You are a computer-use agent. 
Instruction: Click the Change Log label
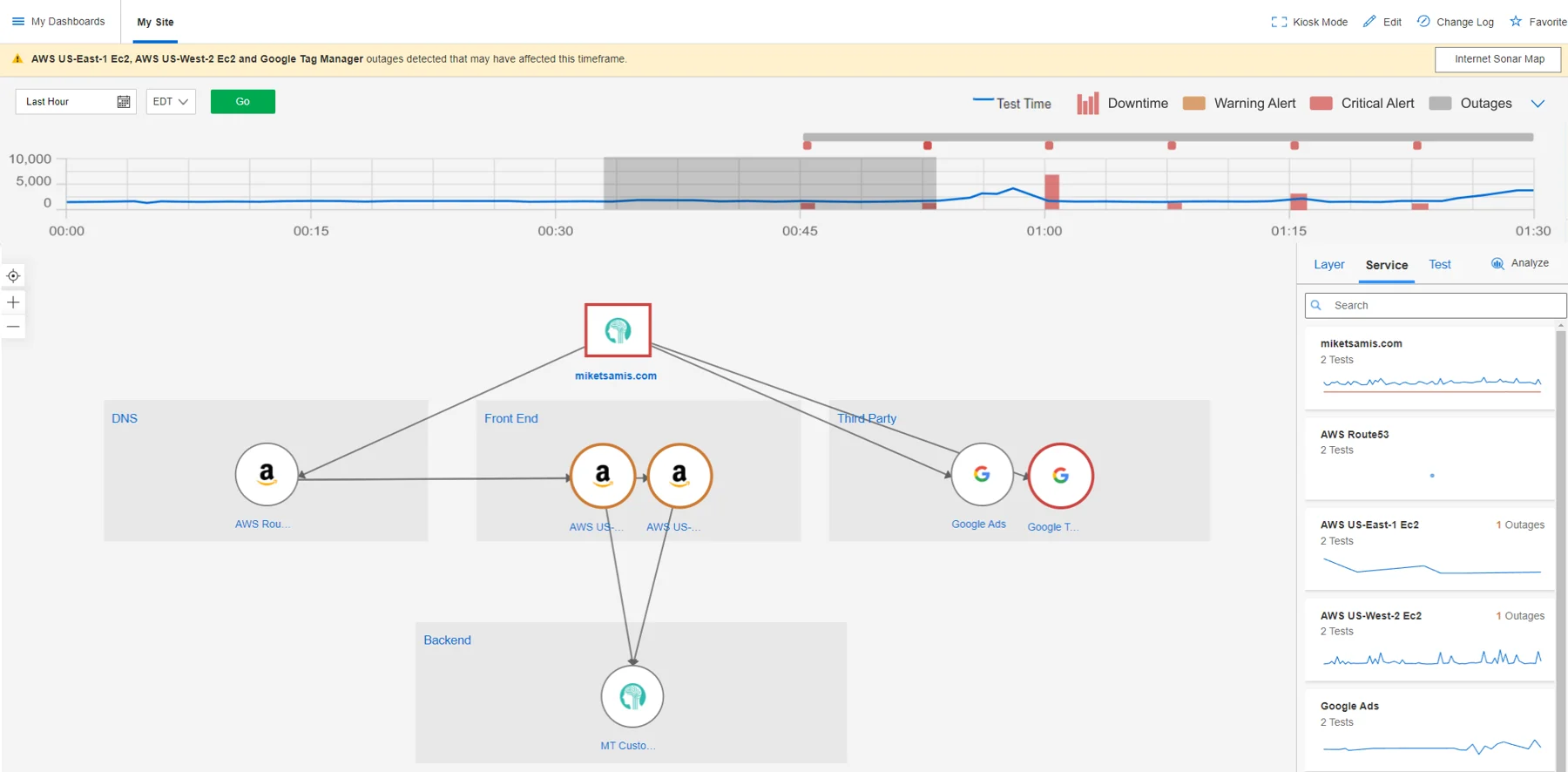(1465, 22)
